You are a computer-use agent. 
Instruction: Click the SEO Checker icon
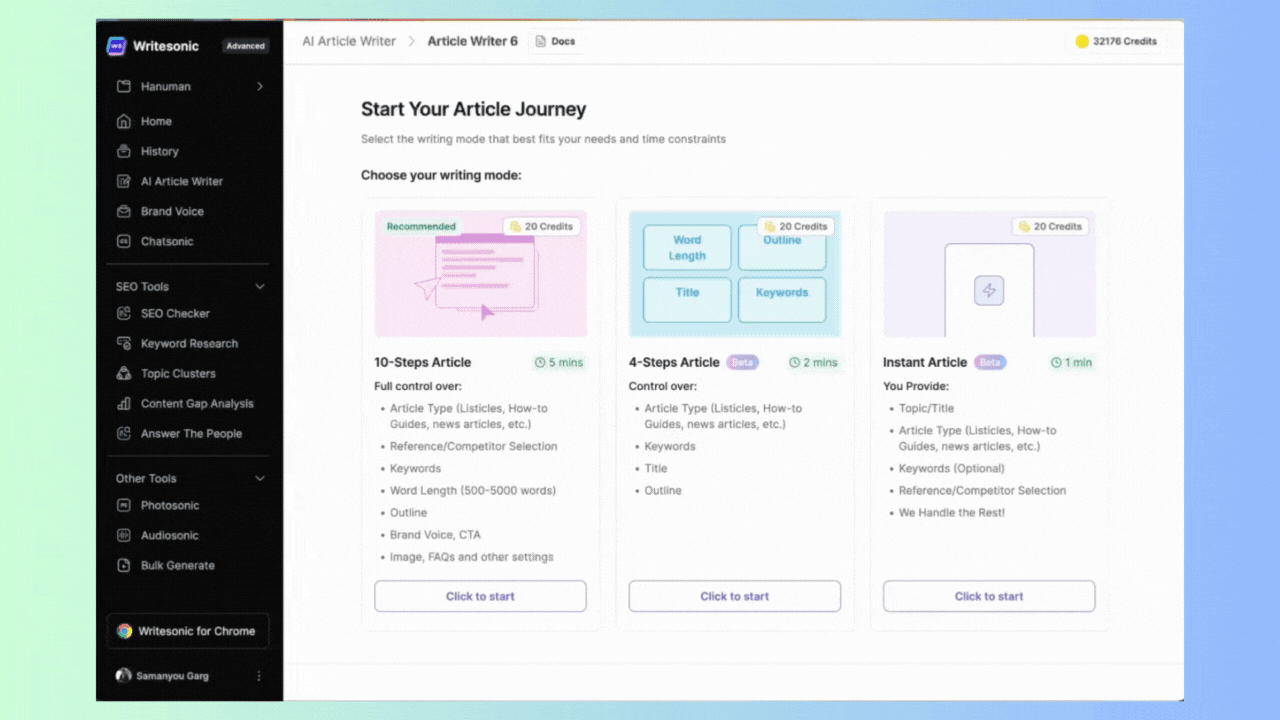tap(124, 313)
